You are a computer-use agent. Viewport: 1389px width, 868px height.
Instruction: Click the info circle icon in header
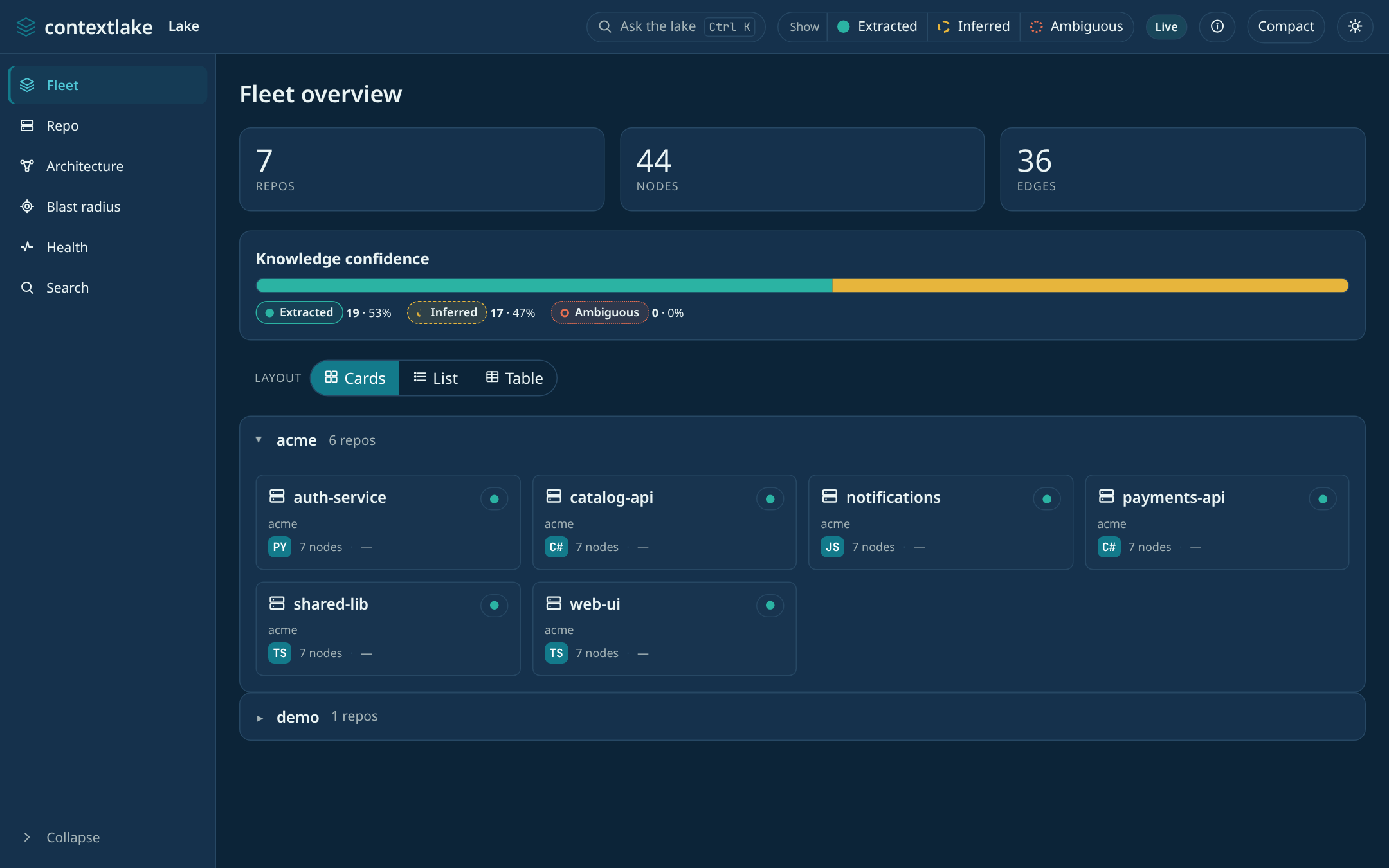[1217, 26]
